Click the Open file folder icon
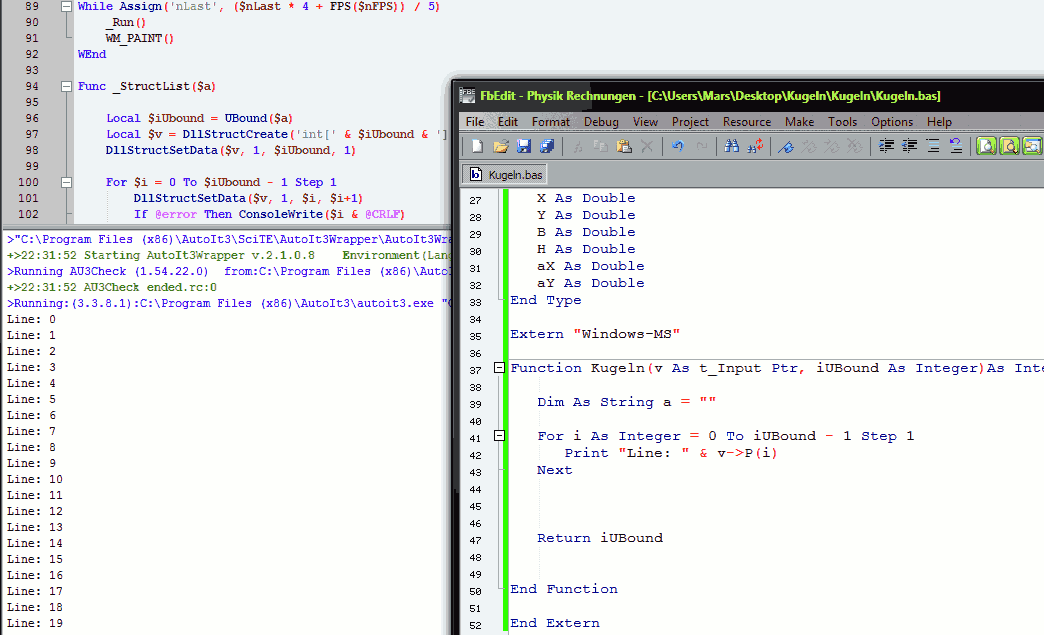 tap(500, 147)
